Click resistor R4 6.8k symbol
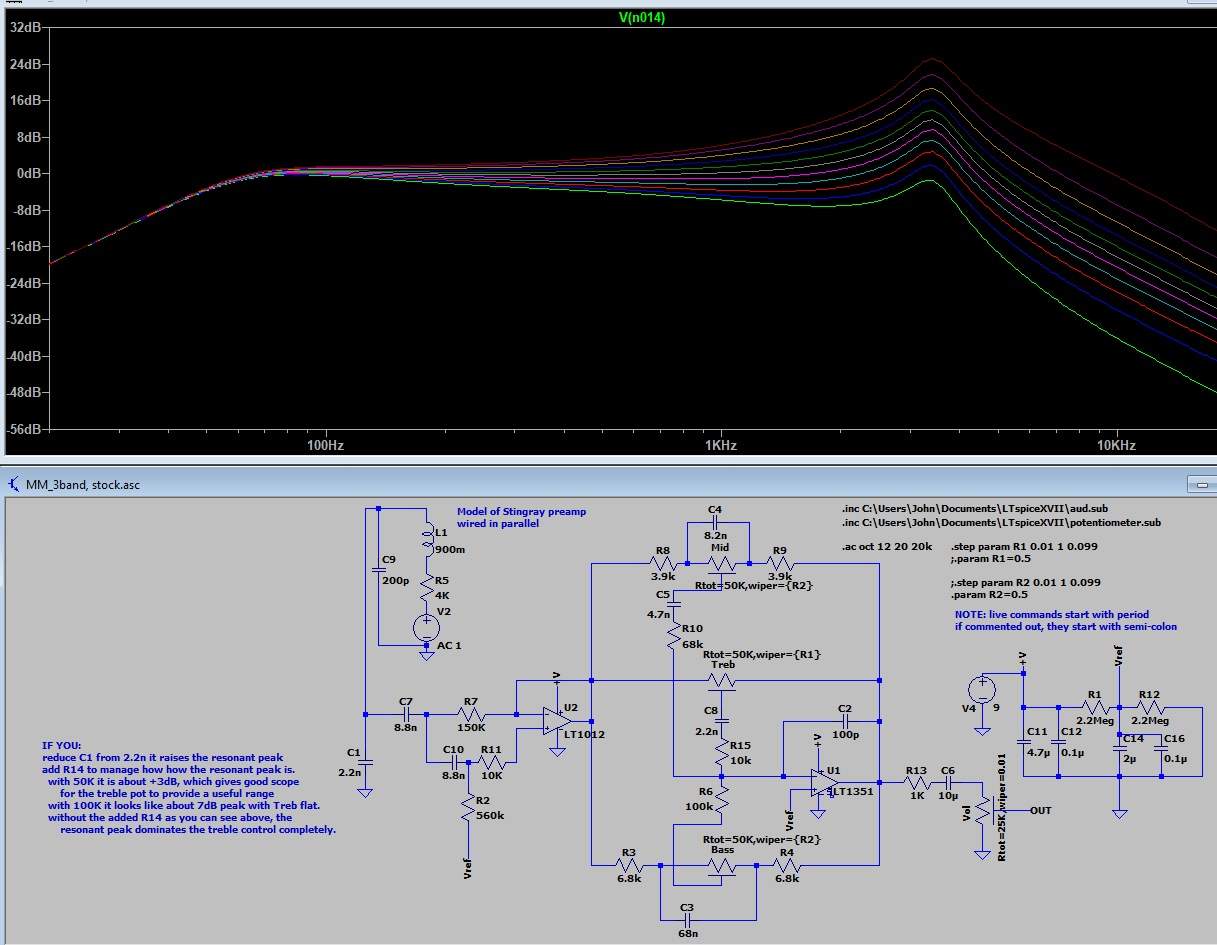 click(787, 866)
